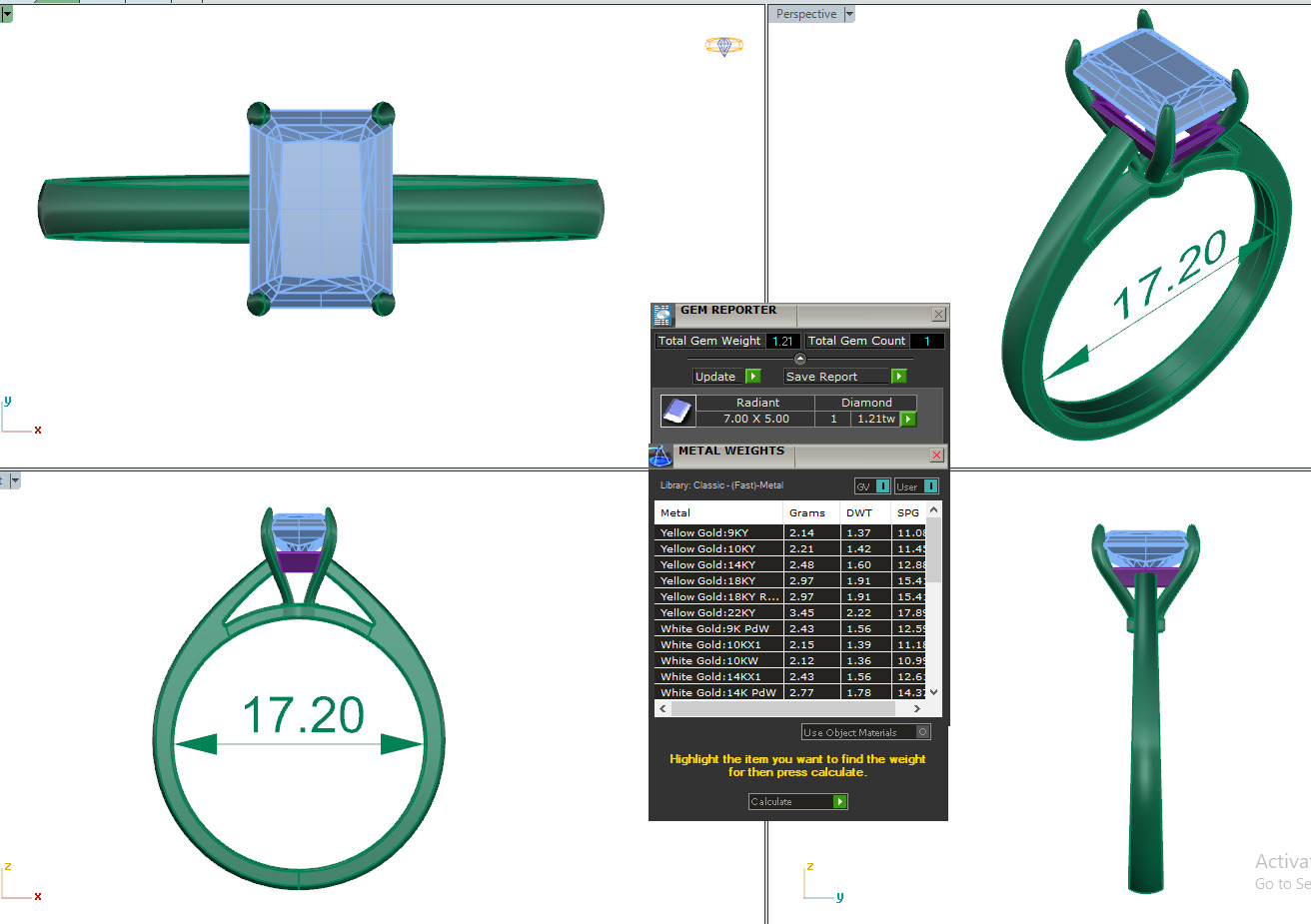
Task: Click the Total Gem Count value
Action: click(926, 341)
